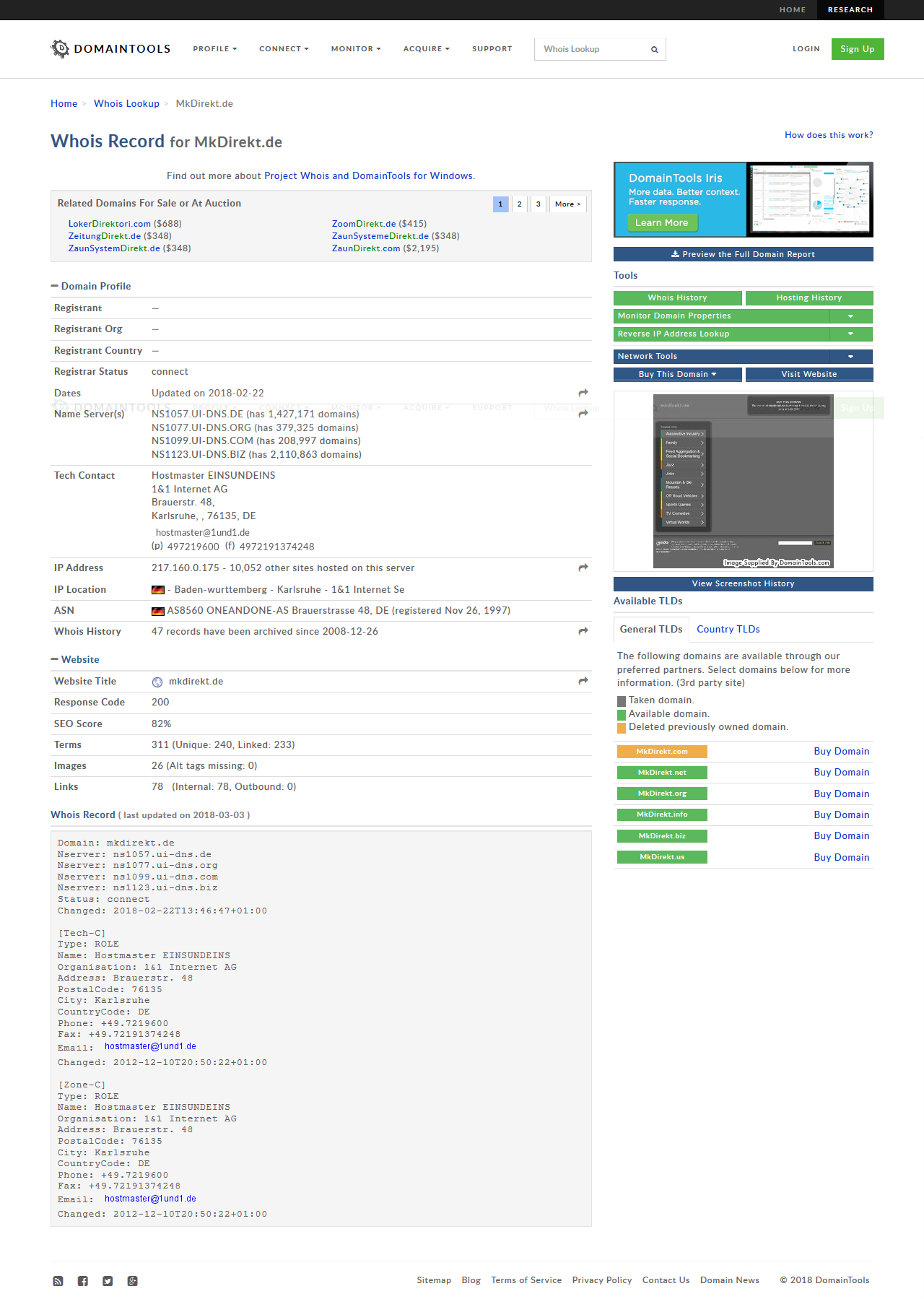
Task: Click Buy Domain for MkDirekt.biz
Action: (x=842, y=835)
